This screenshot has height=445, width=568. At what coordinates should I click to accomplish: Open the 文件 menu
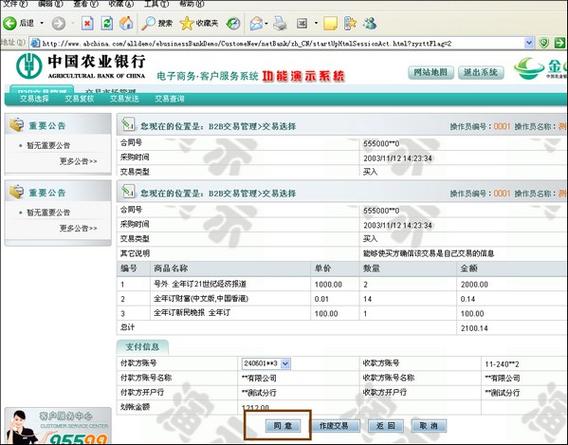14,4
